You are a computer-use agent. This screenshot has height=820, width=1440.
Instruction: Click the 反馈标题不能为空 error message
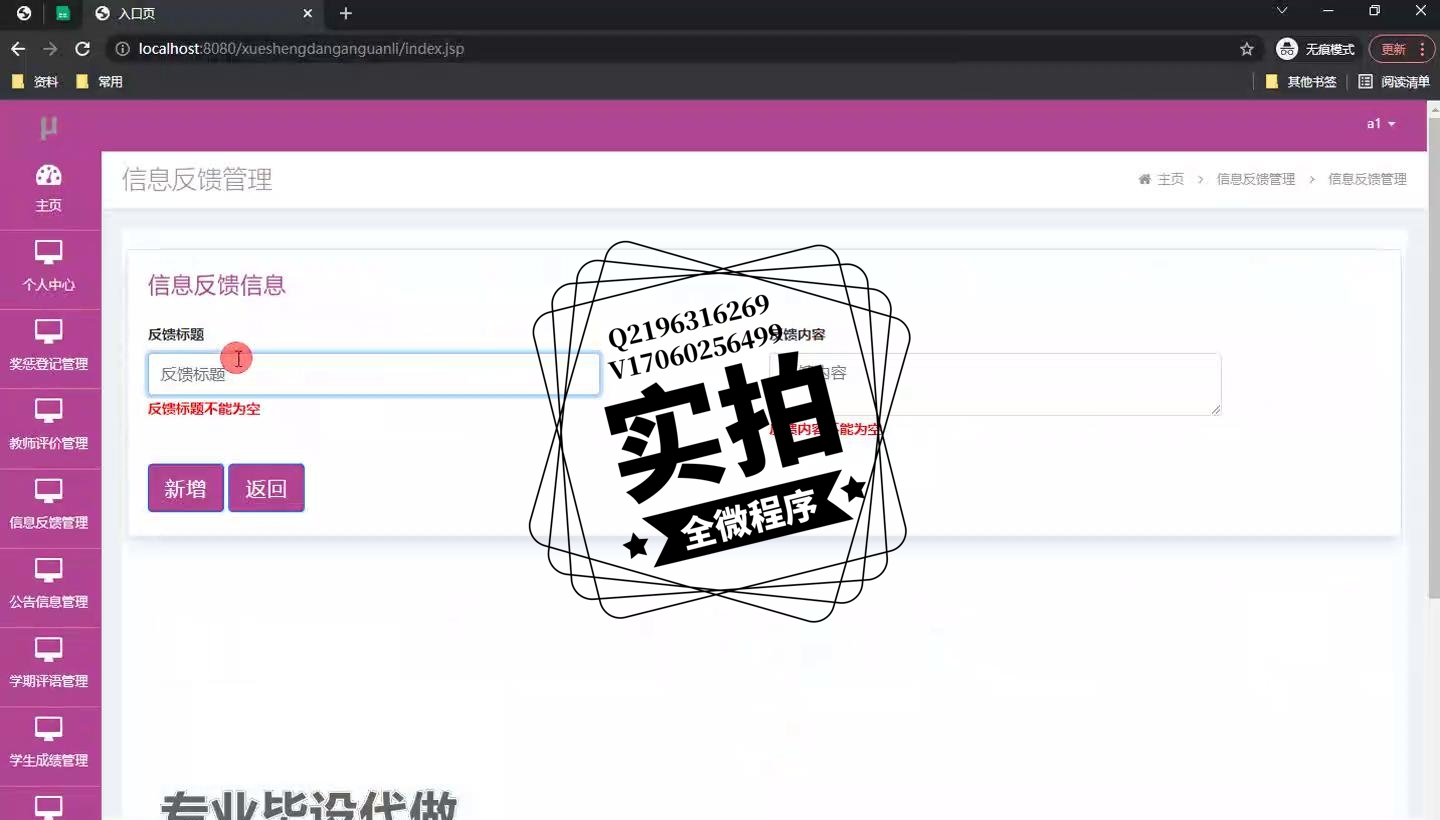click(x=204, y=409)
